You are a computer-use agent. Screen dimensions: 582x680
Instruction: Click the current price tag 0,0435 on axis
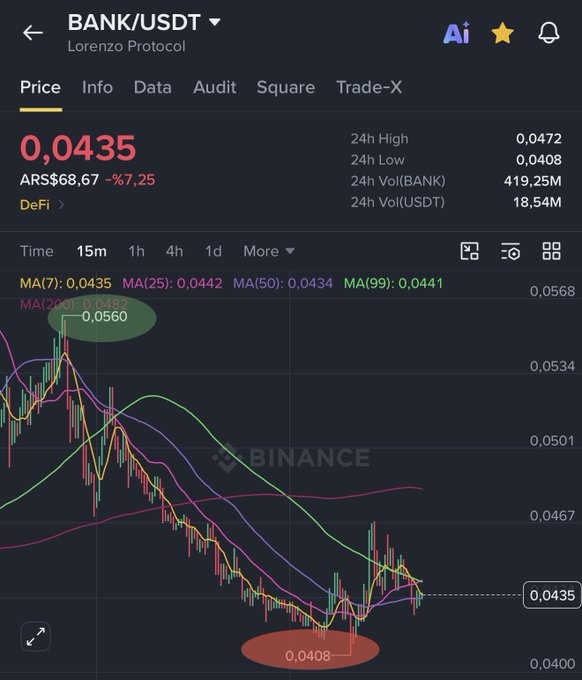552,595
